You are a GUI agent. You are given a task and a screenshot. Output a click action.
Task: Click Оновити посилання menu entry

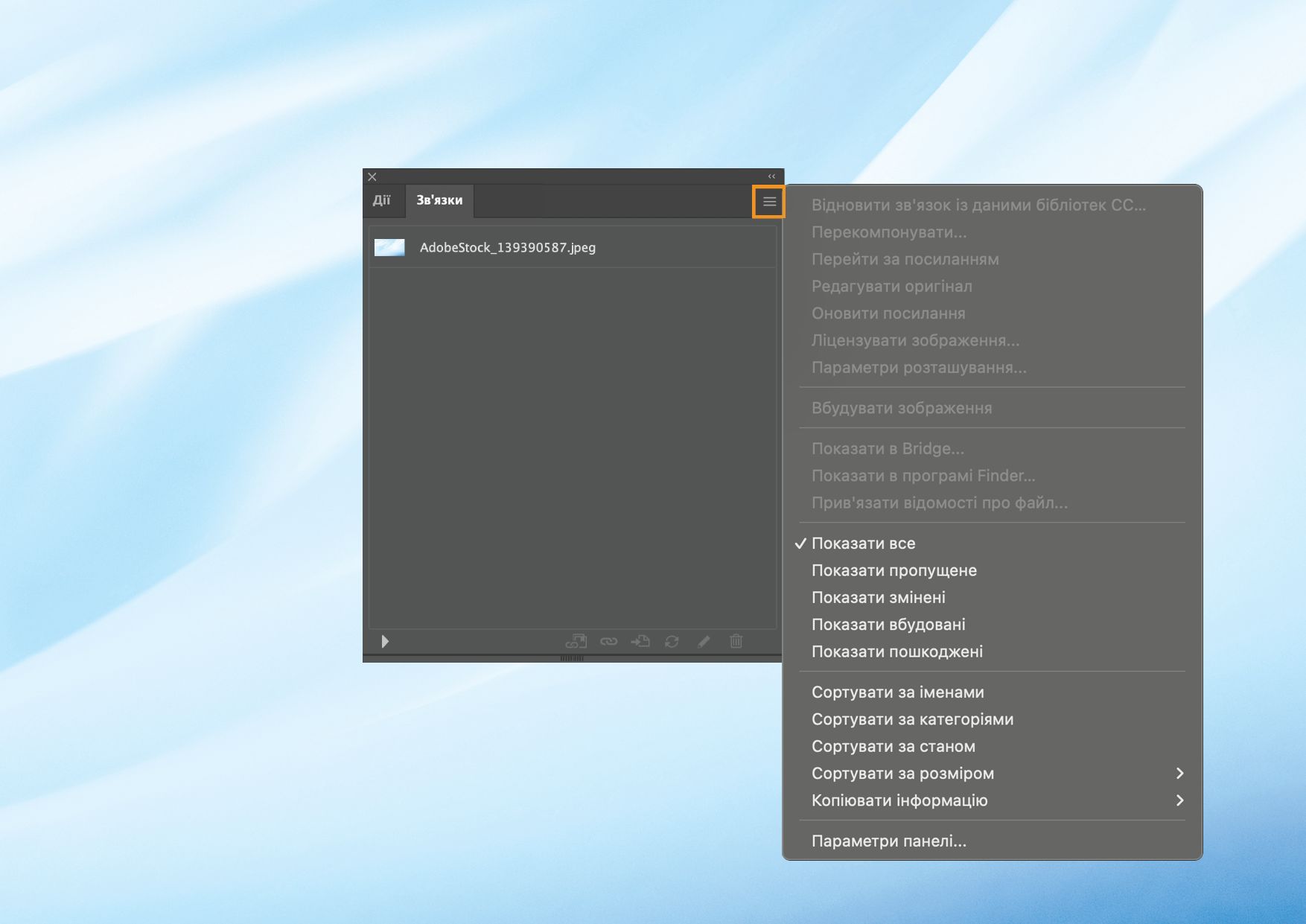click(993, 313)
